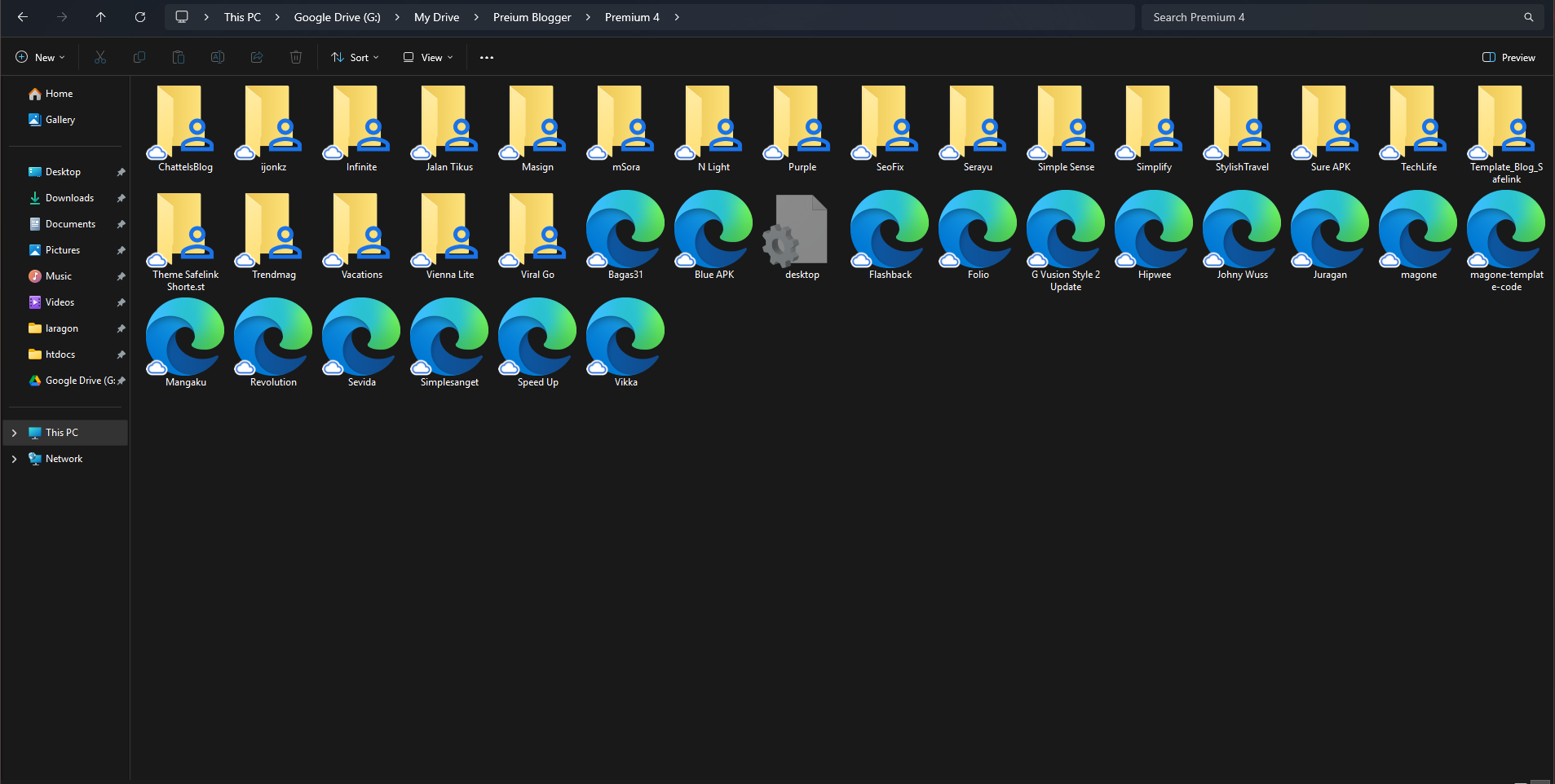Click the Premium 4 breadcrumb
Screen dimensions: 1555x784
click(632, 17)
